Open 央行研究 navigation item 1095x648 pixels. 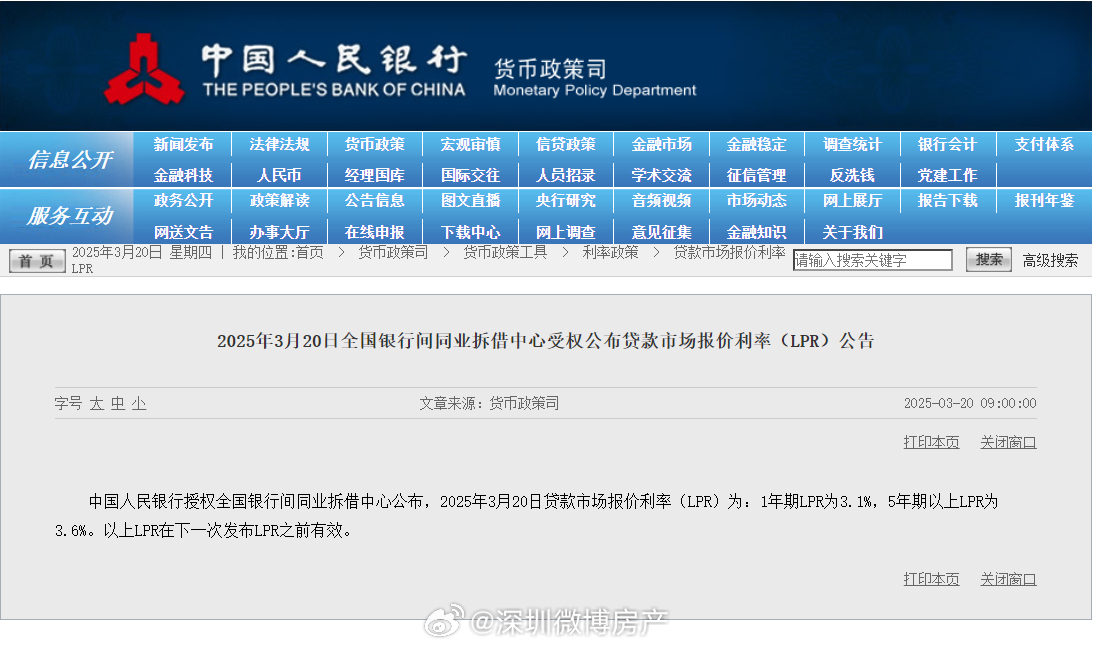(x=566, y=200)
